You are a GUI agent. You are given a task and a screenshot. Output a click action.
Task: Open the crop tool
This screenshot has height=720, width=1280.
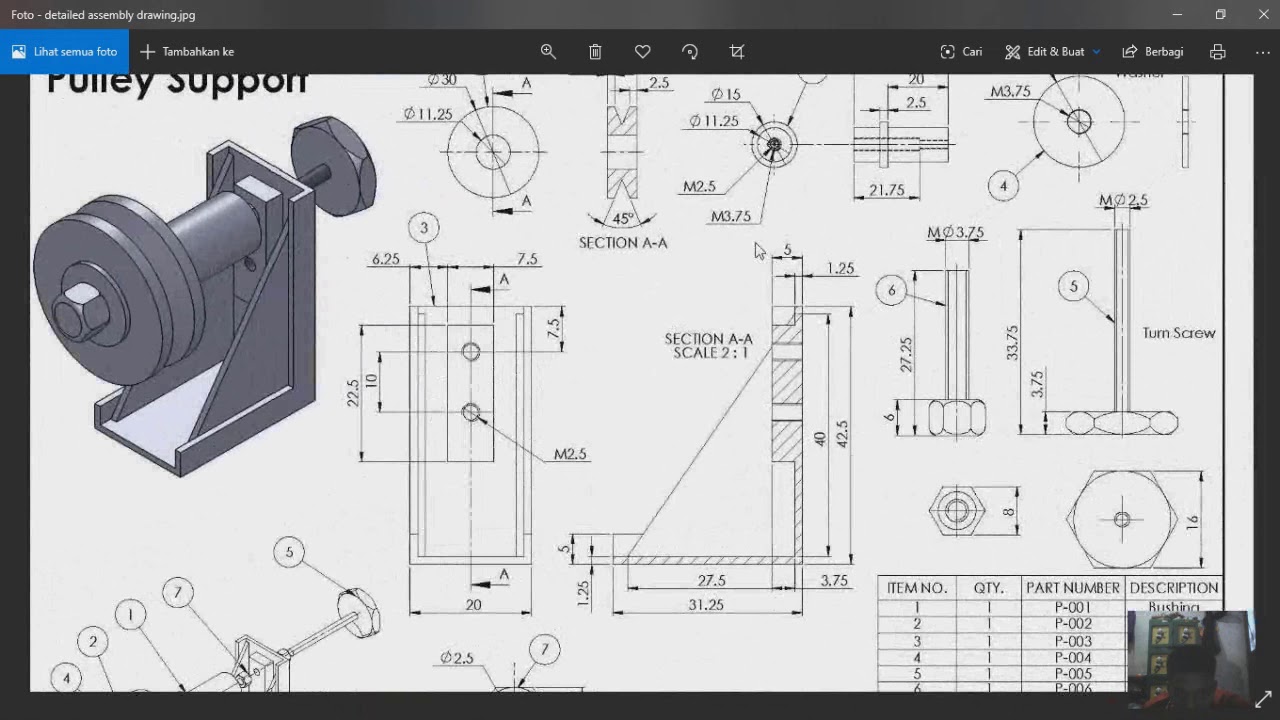click(737, 51)
